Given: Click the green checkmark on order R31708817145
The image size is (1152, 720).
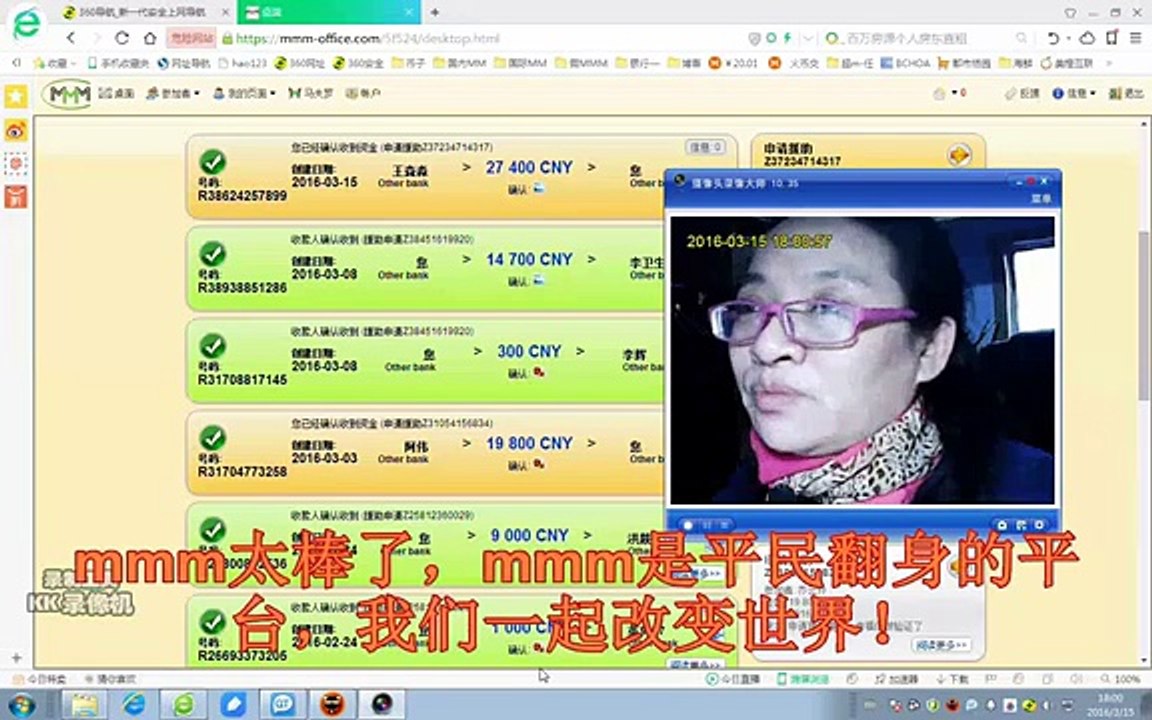Looking at the screenshot, I should (213, 345).
